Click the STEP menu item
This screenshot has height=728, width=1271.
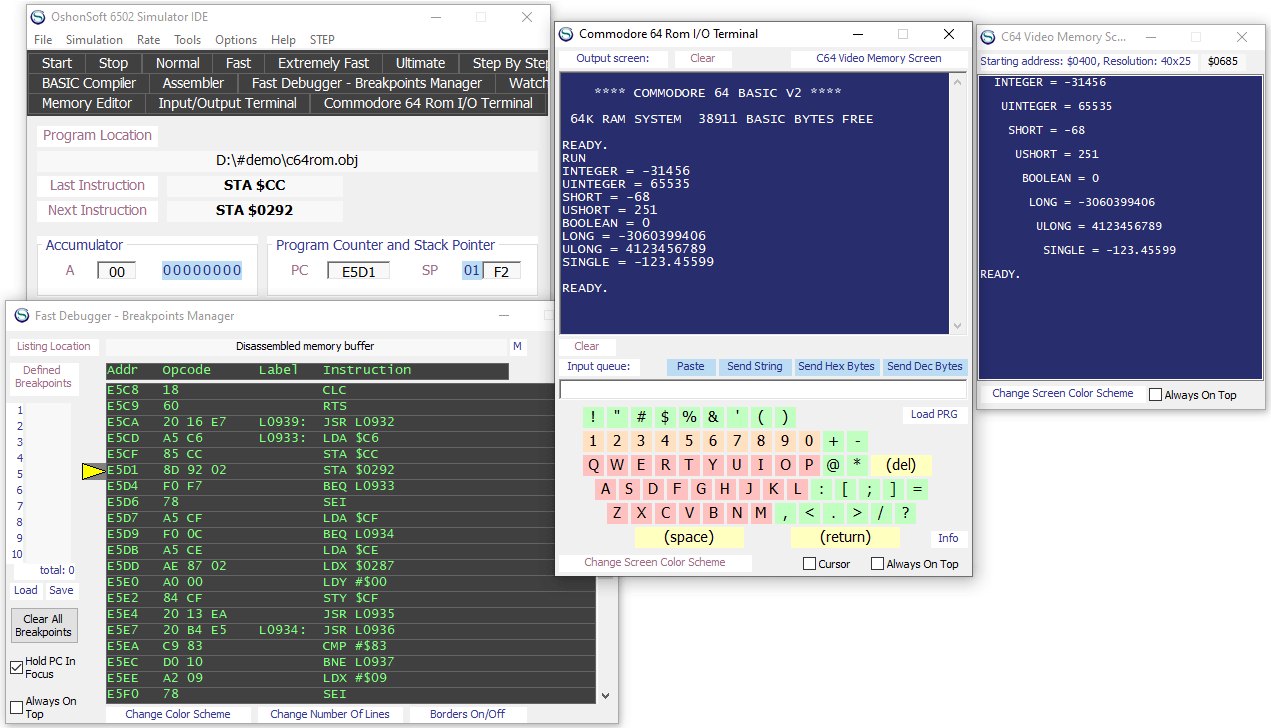coord(322,40)
